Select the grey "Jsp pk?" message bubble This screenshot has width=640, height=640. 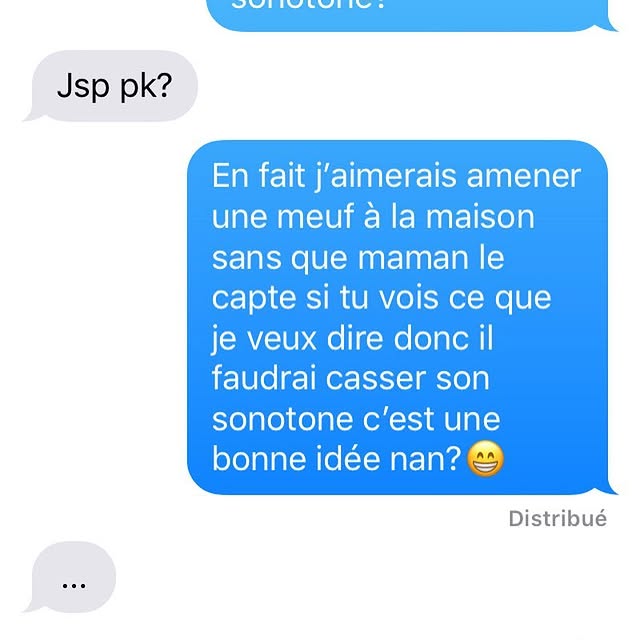(111, 86)
